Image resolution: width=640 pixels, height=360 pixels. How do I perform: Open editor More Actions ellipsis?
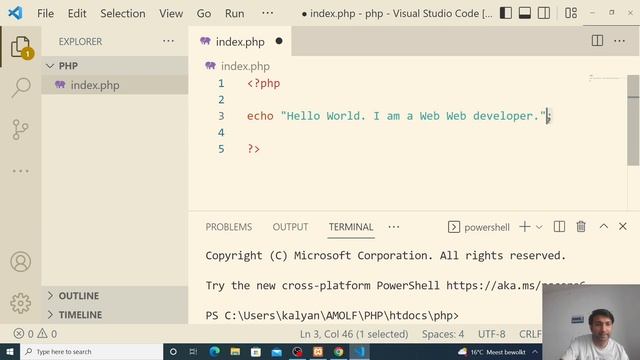(619, 41)
